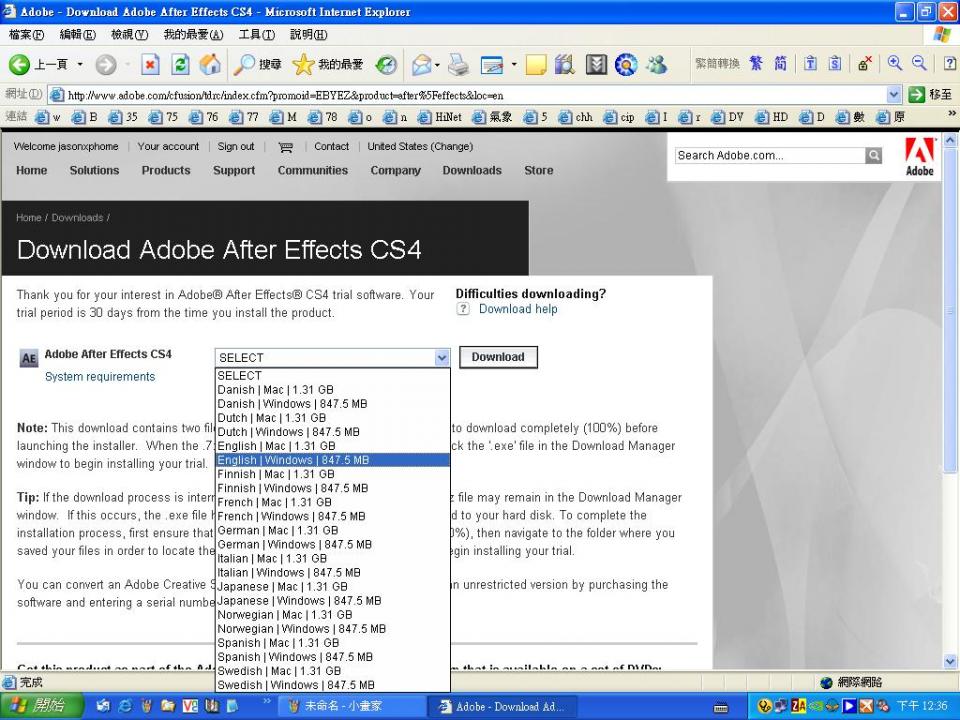Open the Store navigation link
The width and height of the screenshot is (960, 720).
point(539,170)
